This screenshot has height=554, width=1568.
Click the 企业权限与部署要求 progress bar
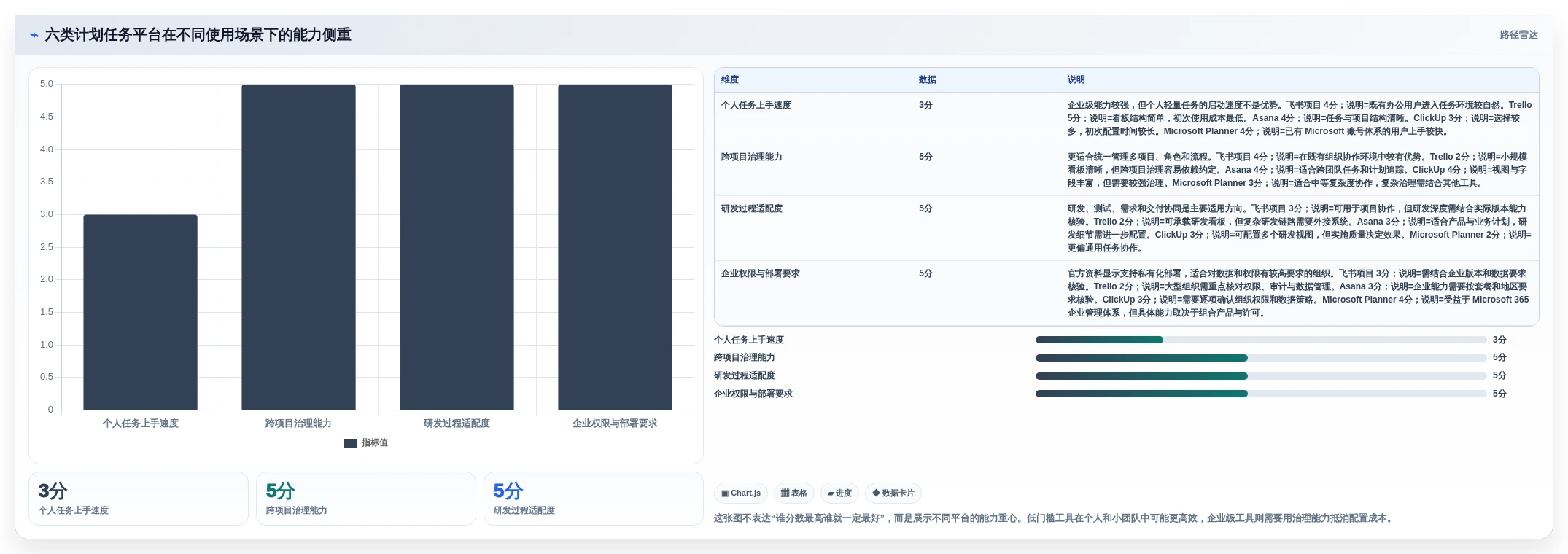(1261, 394)
